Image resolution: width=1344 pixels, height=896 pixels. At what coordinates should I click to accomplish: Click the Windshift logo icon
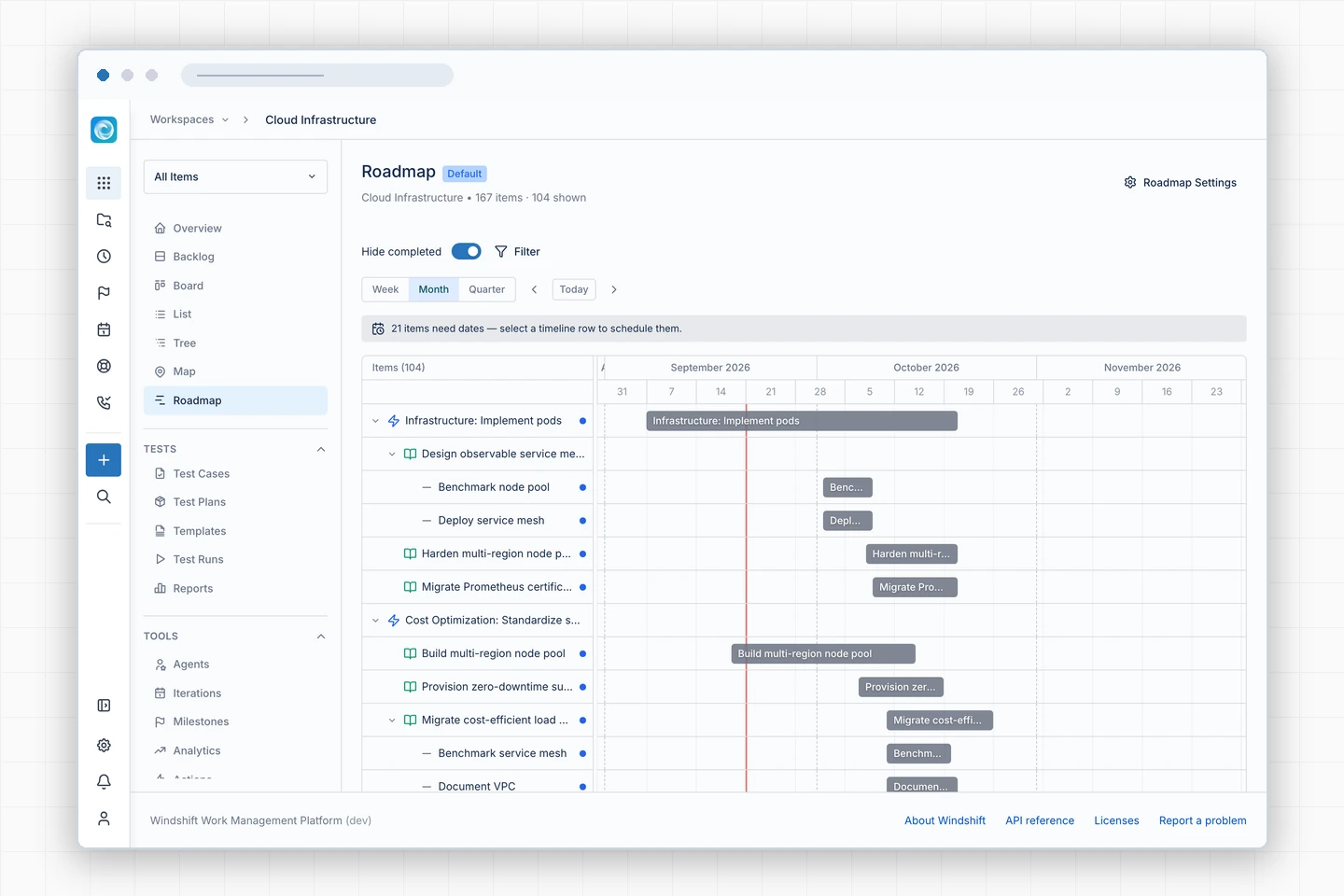(104, 130)
